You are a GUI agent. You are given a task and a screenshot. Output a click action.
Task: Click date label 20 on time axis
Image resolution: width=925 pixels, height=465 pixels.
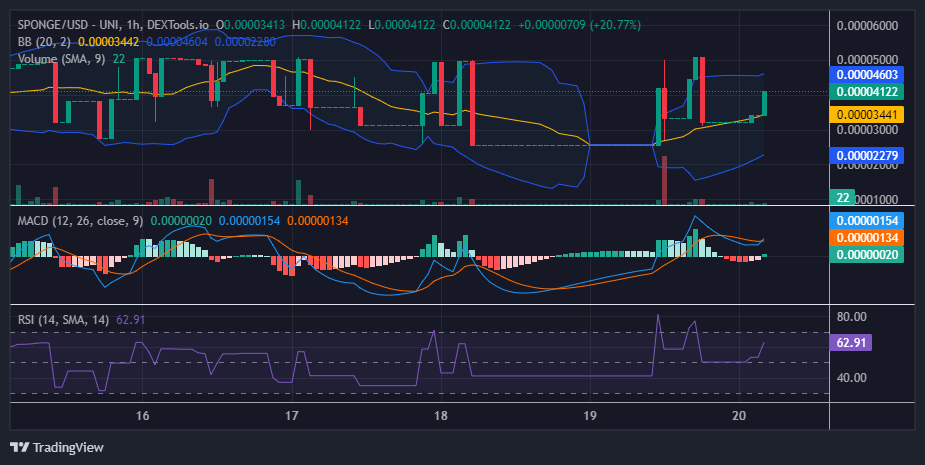739,415
